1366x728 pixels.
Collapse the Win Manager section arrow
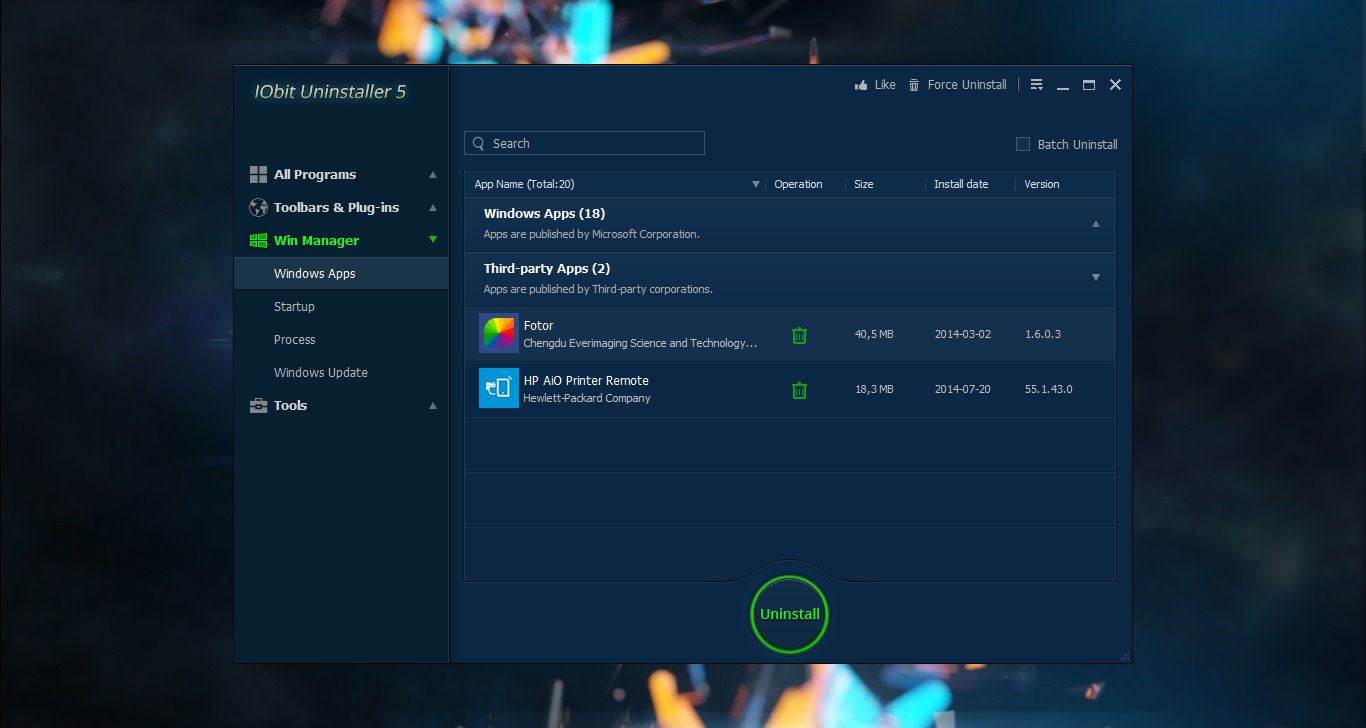433,240
